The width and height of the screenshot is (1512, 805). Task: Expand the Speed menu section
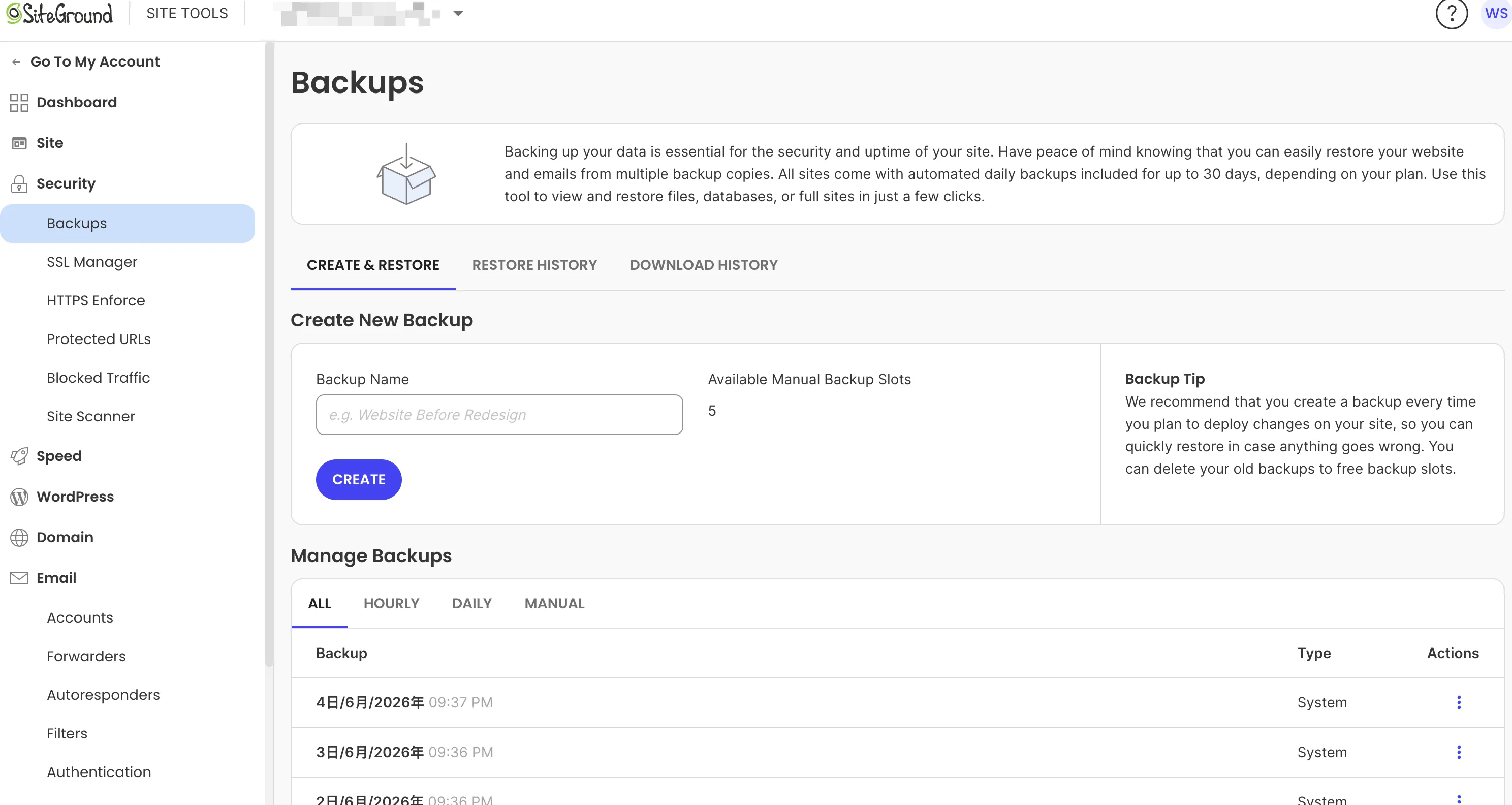click(x=59, y=456)
